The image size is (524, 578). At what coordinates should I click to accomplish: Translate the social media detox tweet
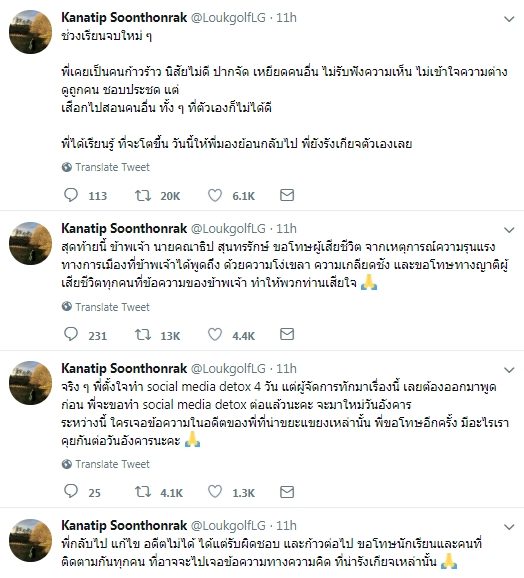click(x=105, y=464)
